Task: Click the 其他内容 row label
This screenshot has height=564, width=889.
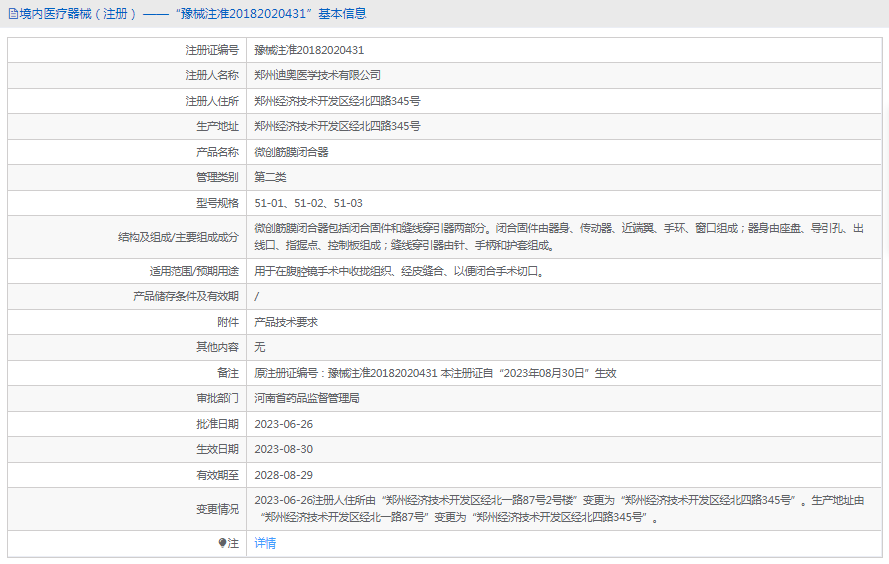Action: [217, 347]
